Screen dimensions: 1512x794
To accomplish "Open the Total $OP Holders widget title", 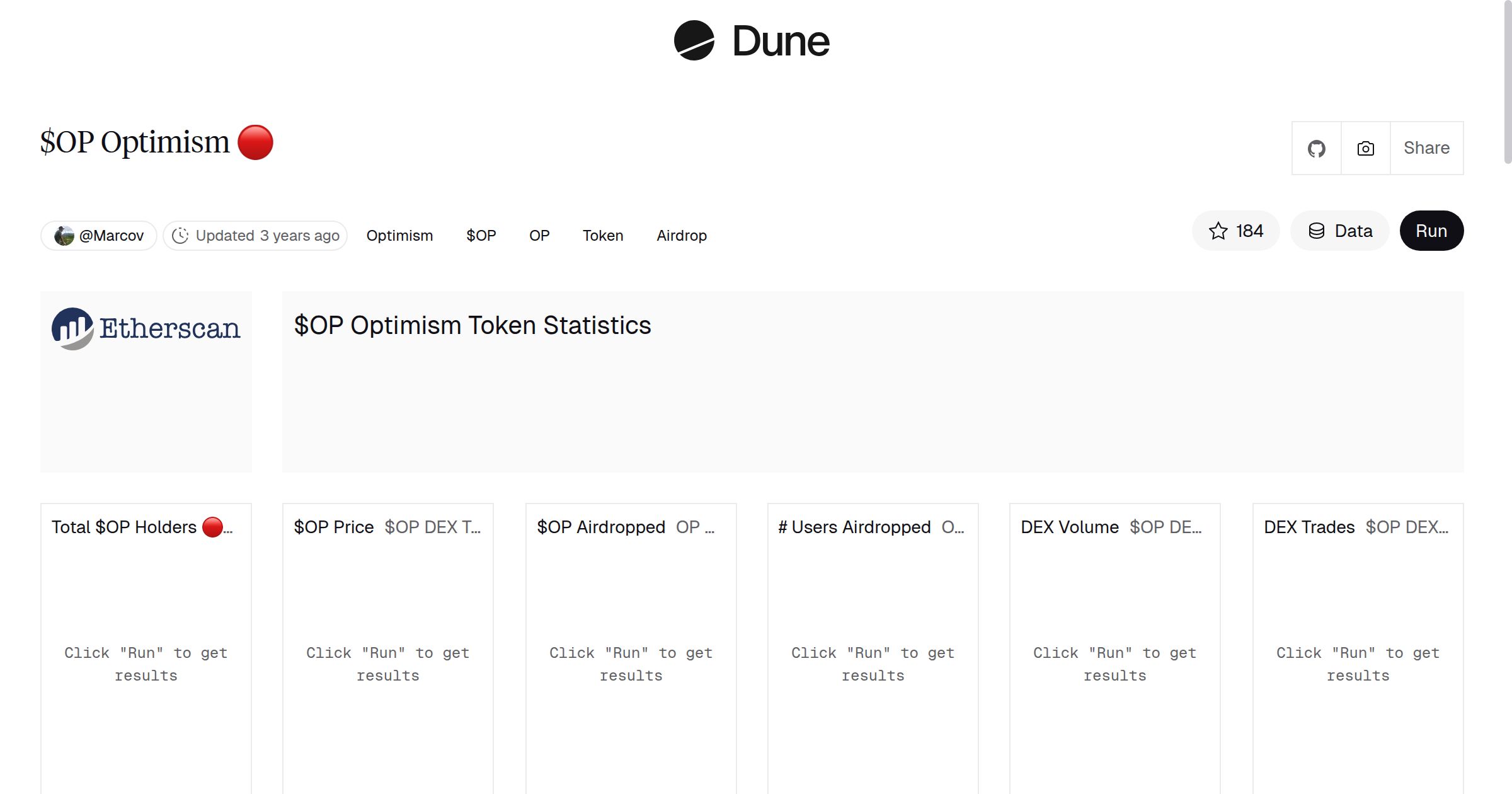I will click(124, 527).
